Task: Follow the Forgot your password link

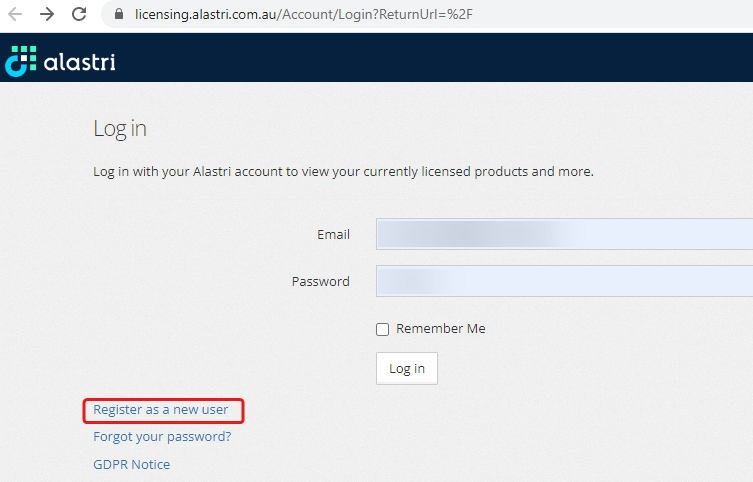Action: click(162, 437)
